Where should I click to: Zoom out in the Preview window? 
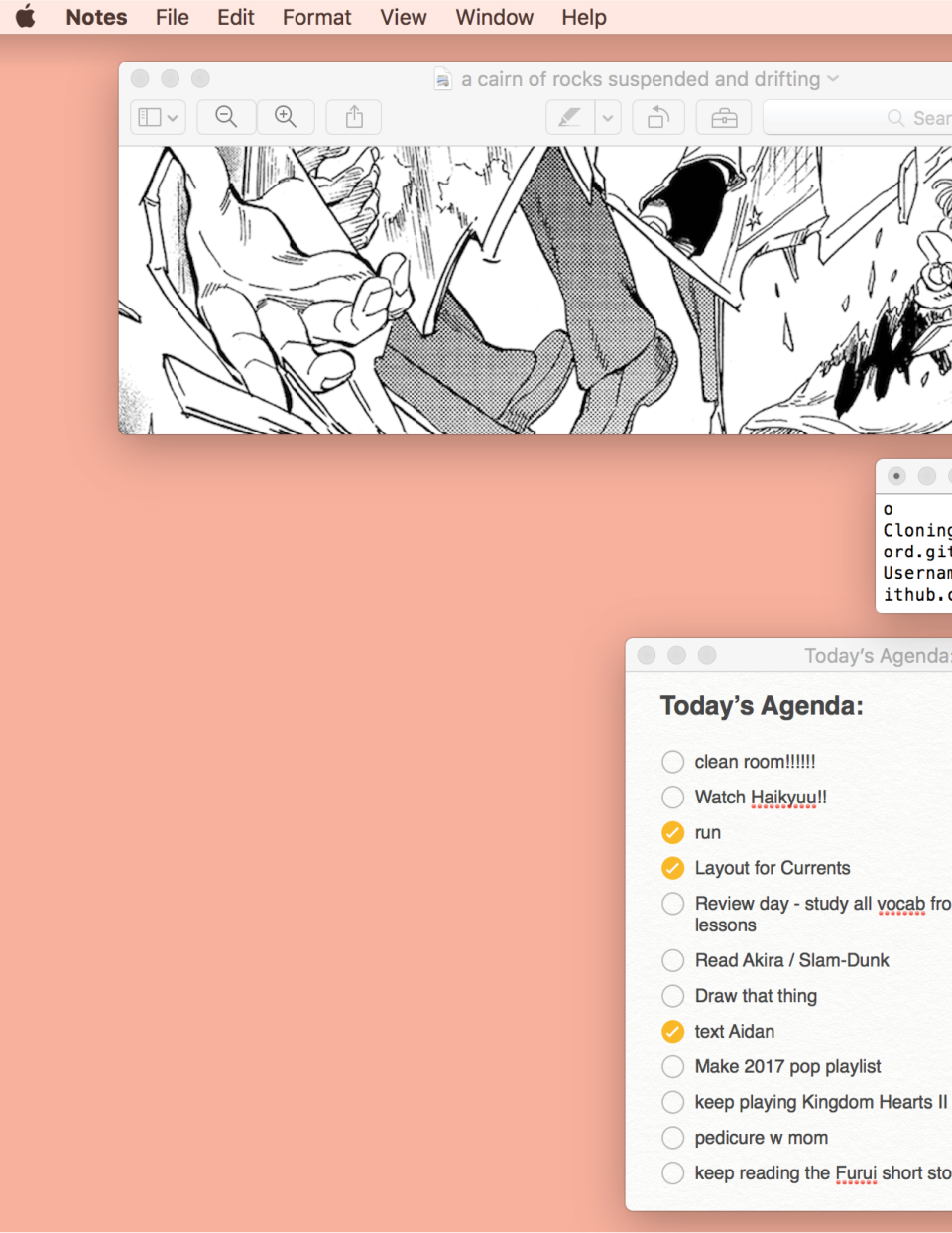tap(226, 117)
